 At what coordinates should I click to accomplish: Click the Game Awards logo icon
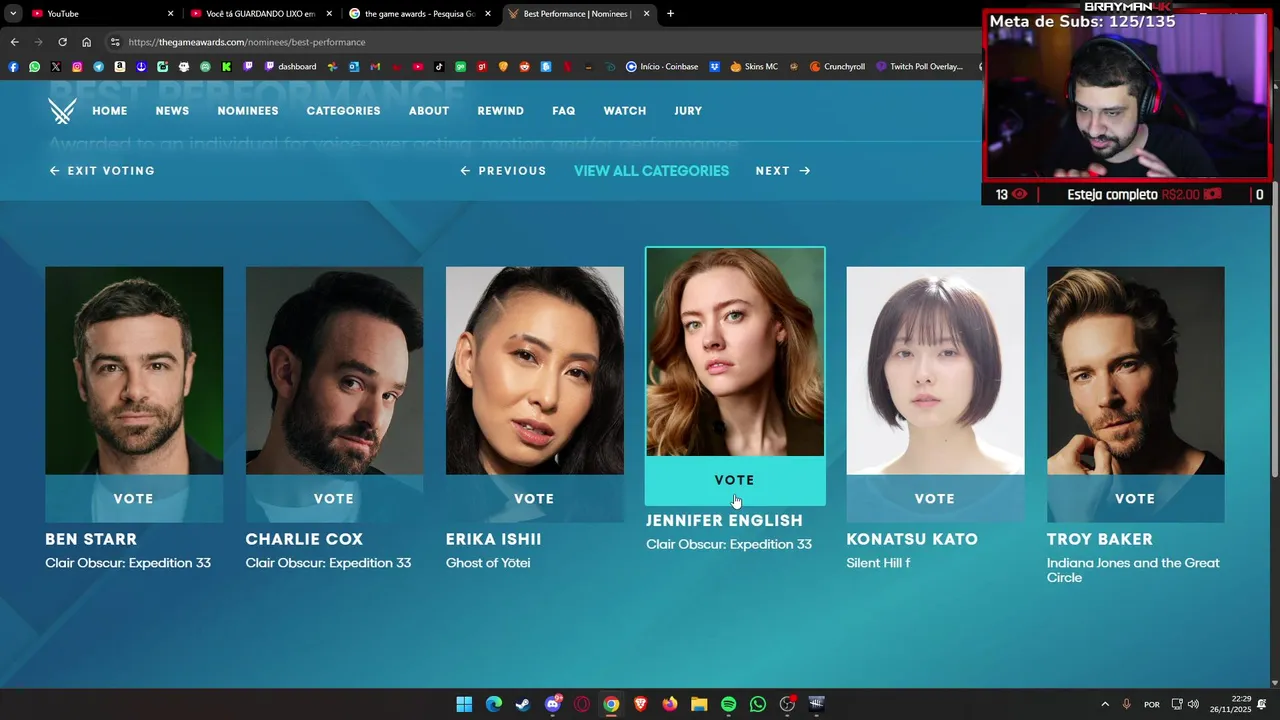(x=62, y=111)
